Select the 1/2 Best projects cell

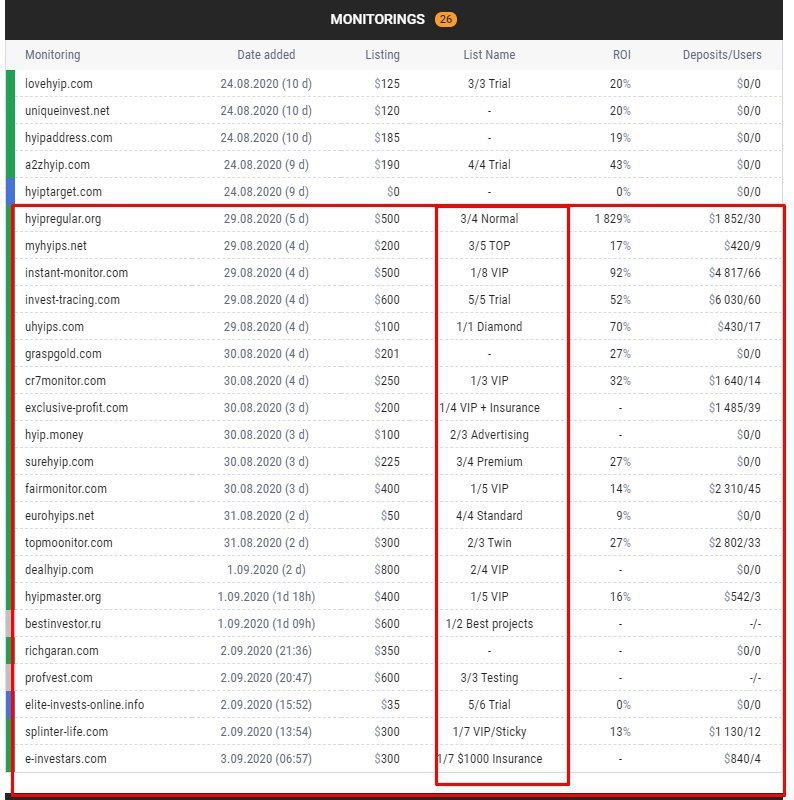click(x=489, y=624)
